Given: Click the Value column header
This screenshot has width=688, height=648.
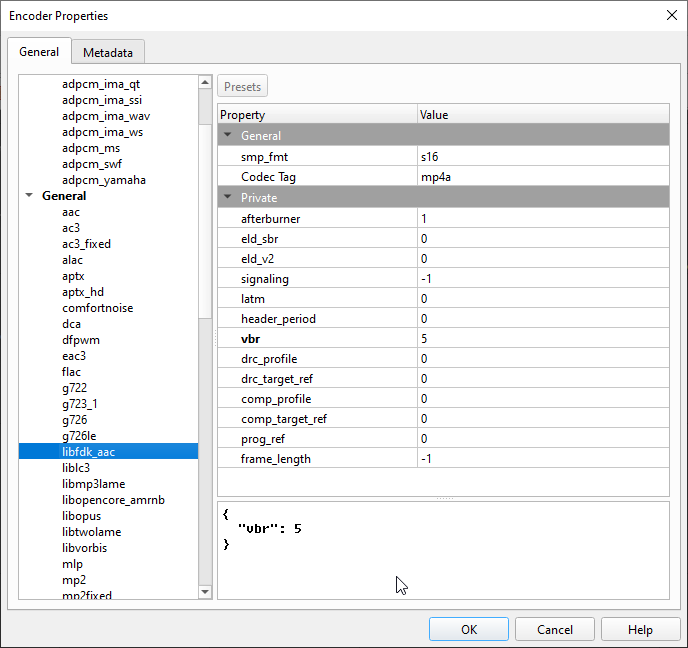Looking at the screenshot, I should click(x=543, y=115).
